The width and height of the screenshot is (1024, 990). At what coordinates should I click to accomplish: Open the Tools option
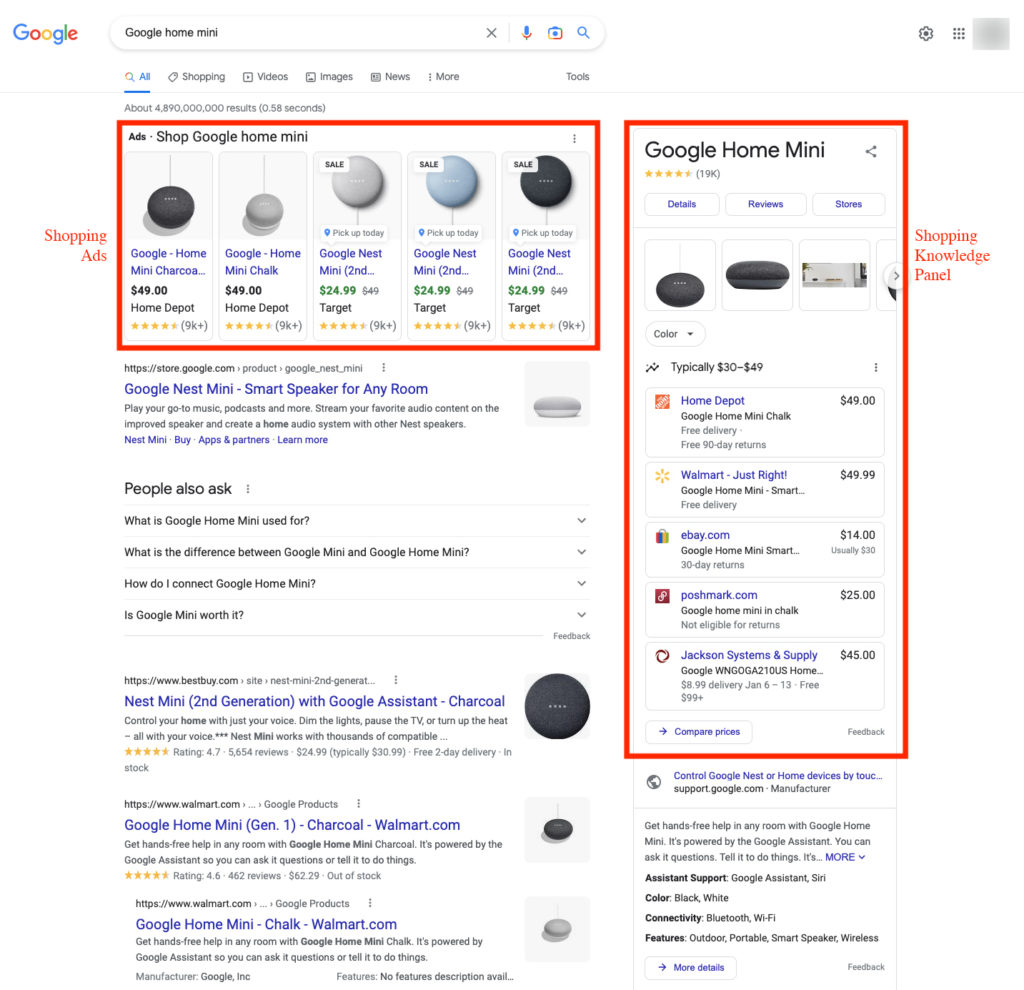(577, 76)
